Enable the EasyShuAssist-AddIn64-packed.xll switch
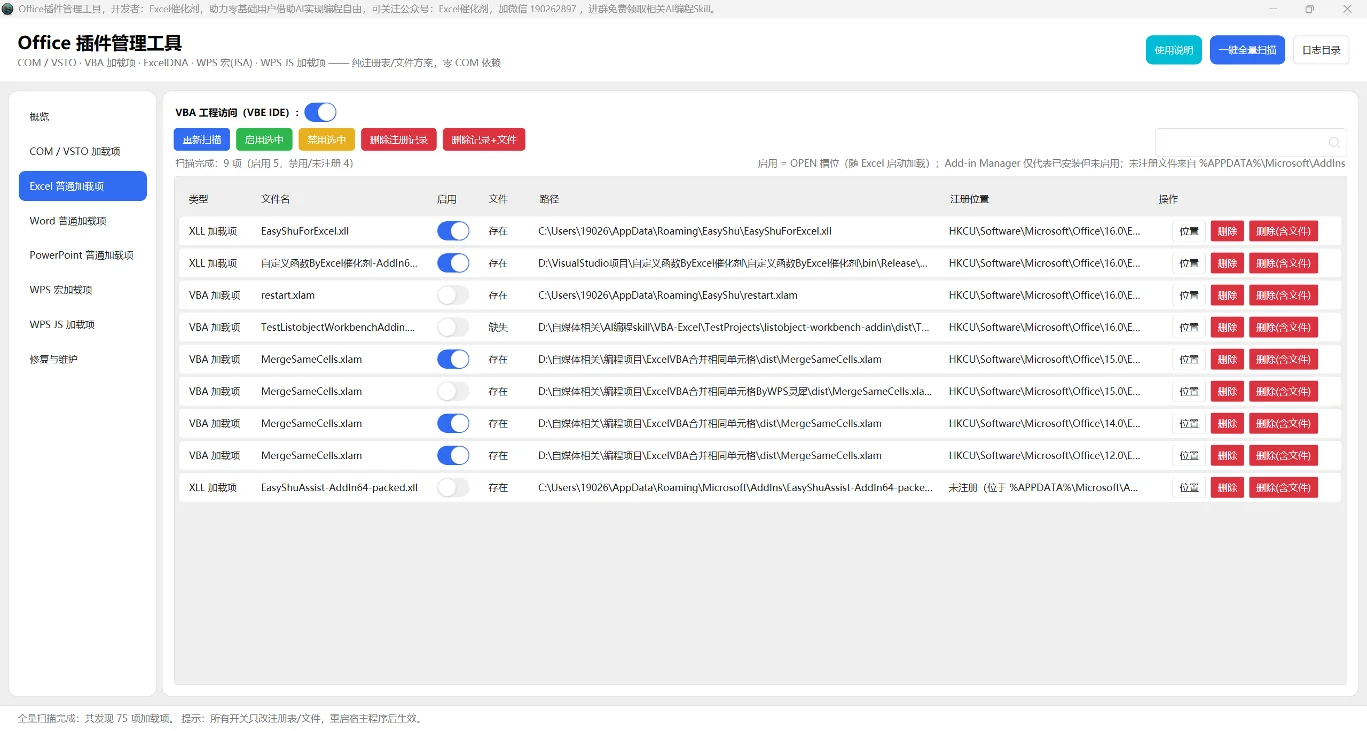This screenshot has height=731, width=1367. click(x=453, y=487)
